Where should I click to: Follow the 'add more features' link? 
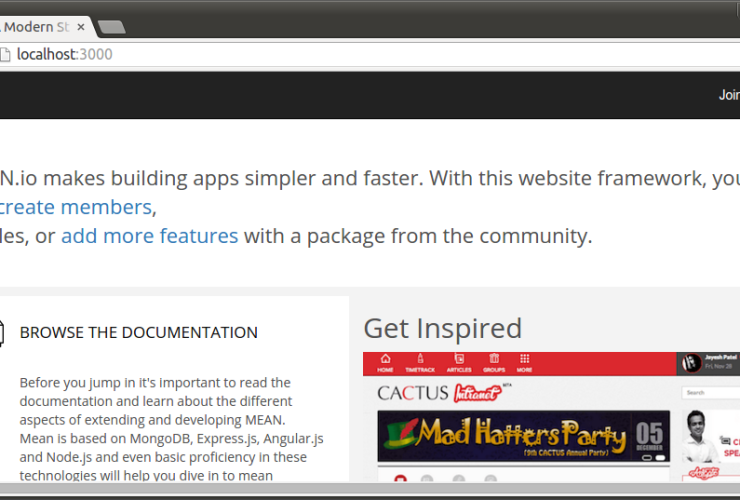coord(149,236)
